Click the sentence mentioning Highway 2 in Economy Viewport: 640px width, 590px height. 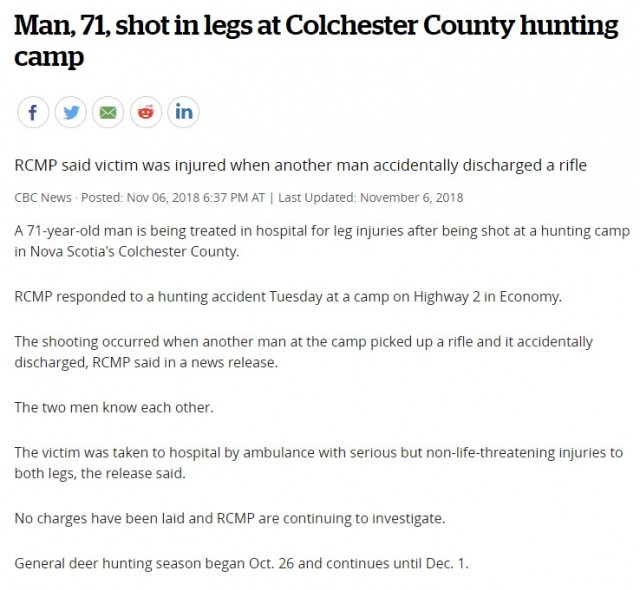click(x=288, y=297)
